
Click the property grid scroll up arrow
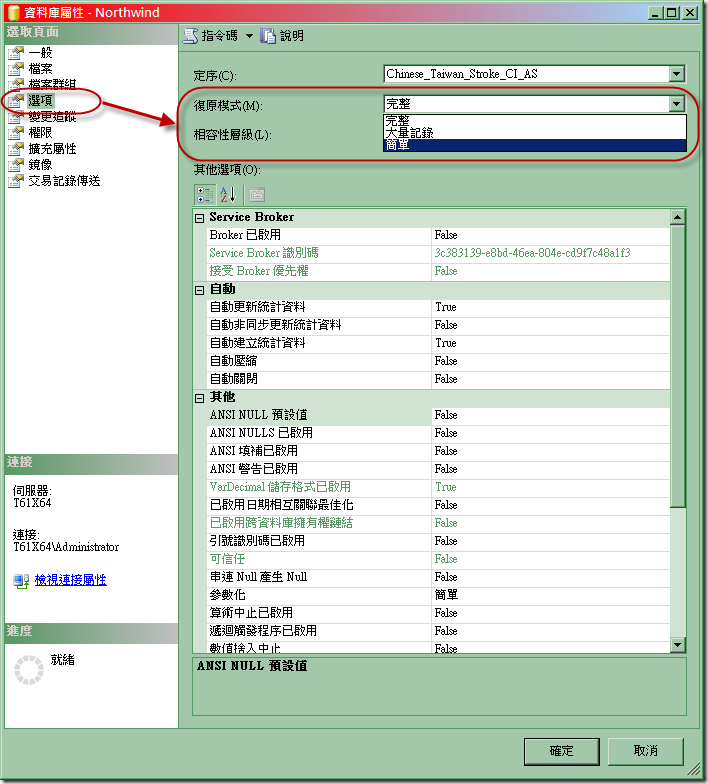pyautogui.click(x=678, y=217)
